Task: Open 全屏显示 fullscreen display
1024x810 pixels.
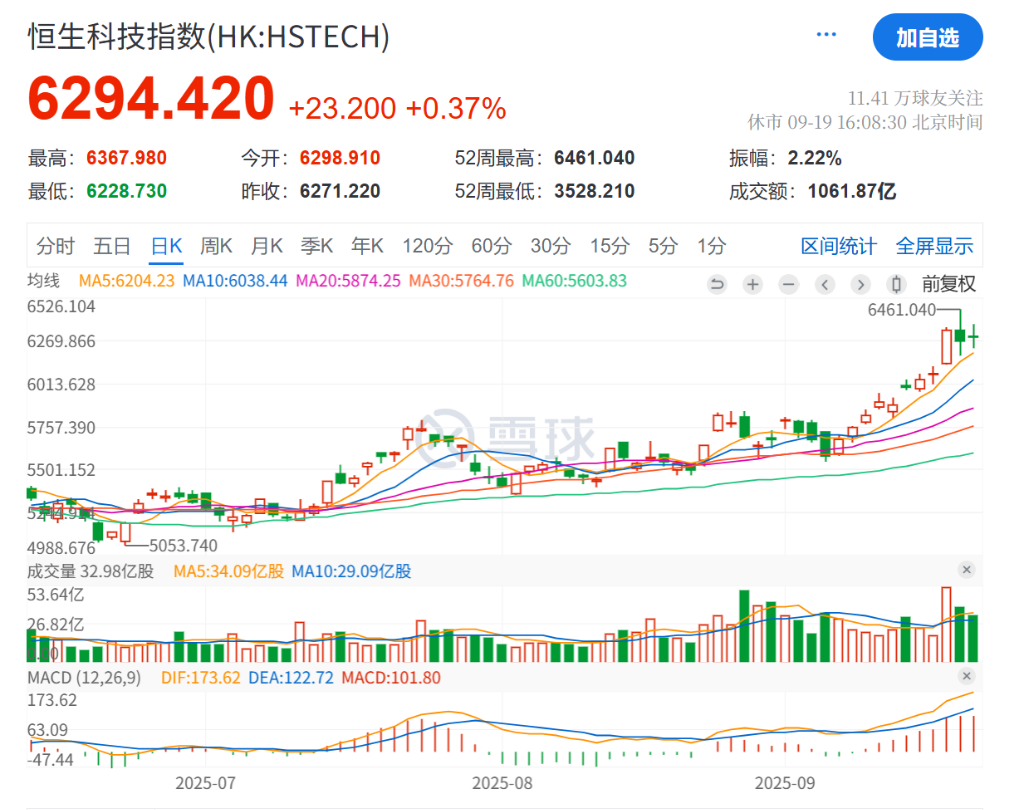Action: coord(934,245)
